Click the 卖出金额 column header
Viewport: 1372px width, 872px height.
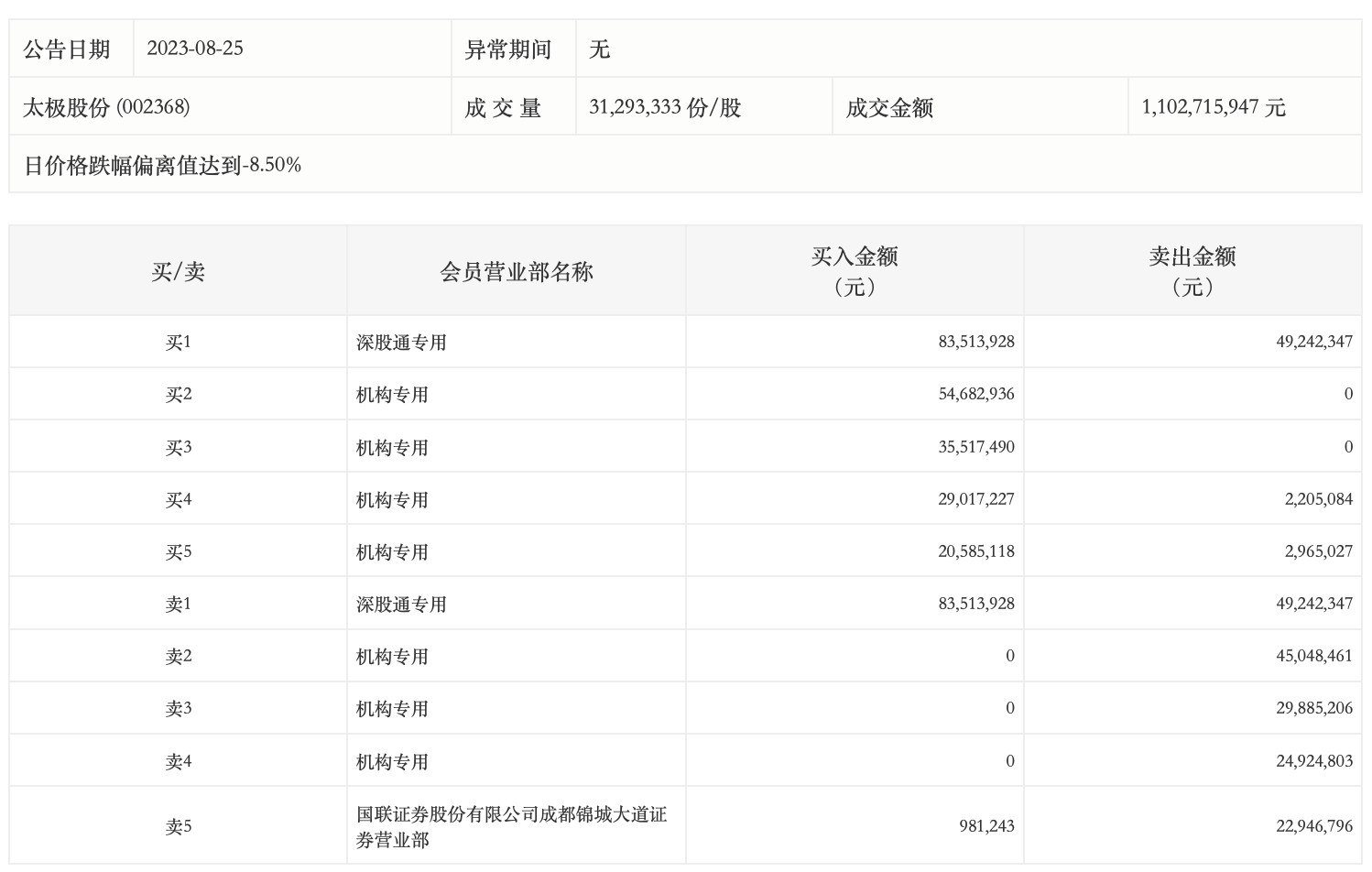[1192, 271]
